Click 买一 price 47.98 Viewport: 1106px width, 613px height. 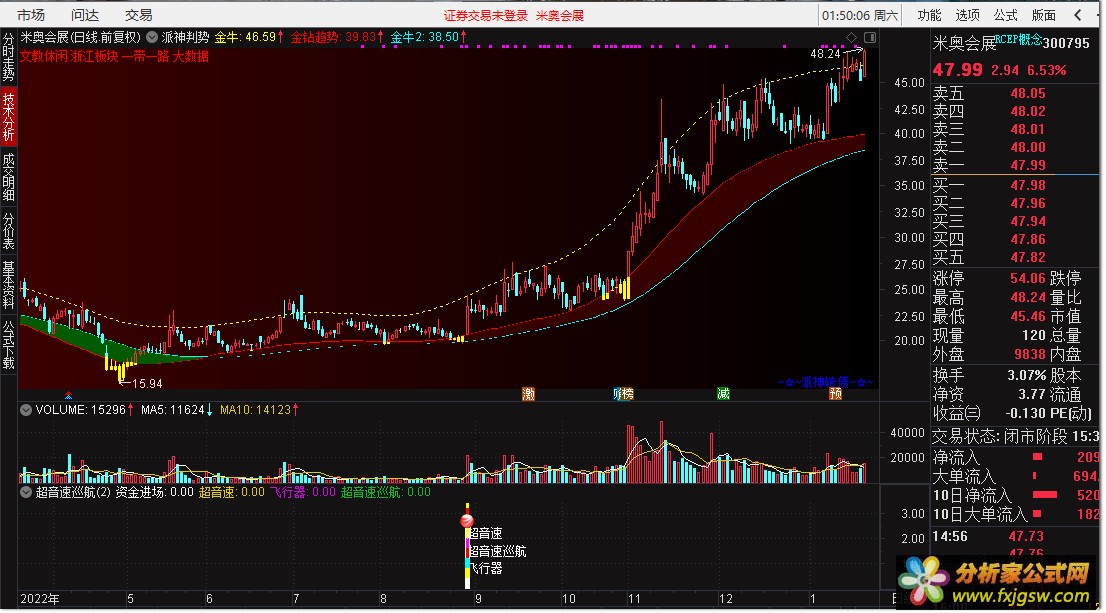(x=1028, y=186)
